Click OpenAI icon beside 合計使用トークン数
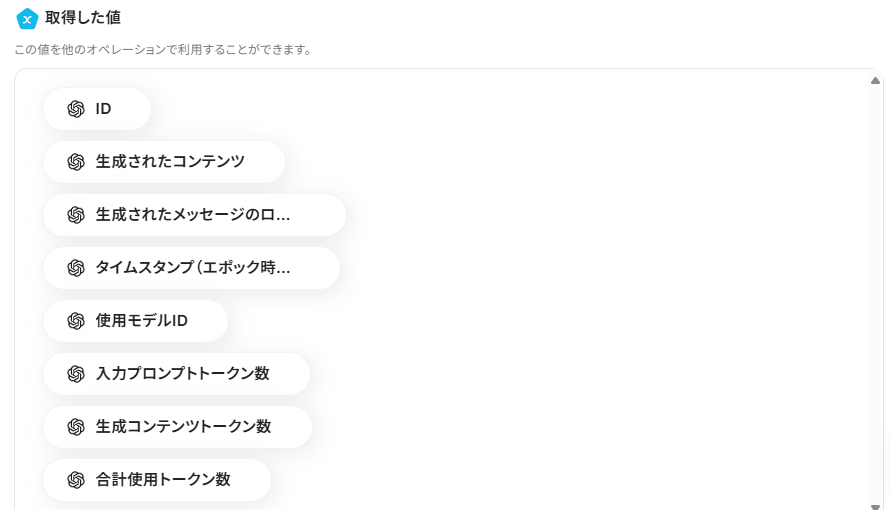This screenshot has width=890, height=510. click(76, 480)
